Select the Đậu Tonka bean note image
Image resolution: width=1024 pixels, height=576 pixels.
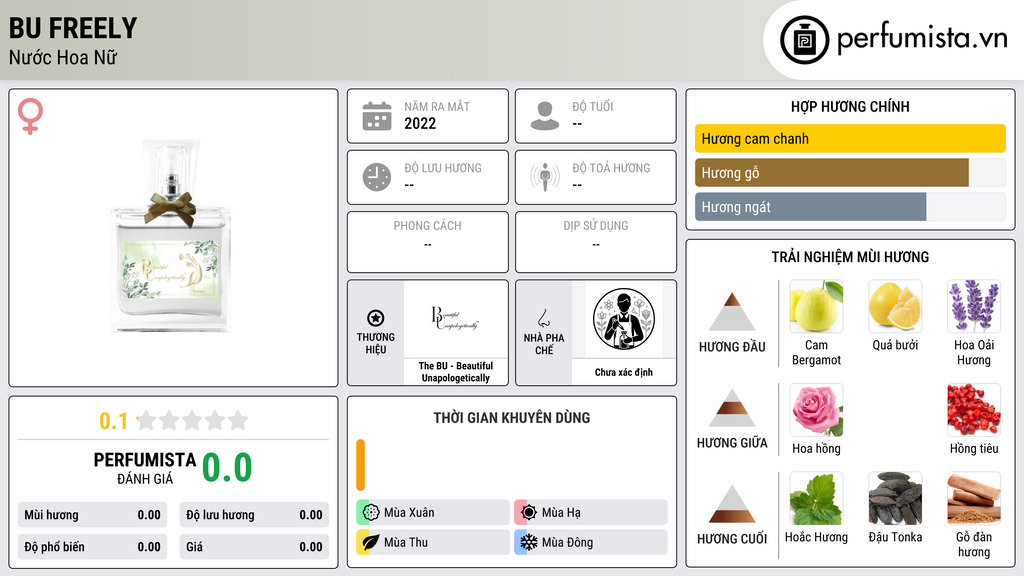(x=895, y=498)
